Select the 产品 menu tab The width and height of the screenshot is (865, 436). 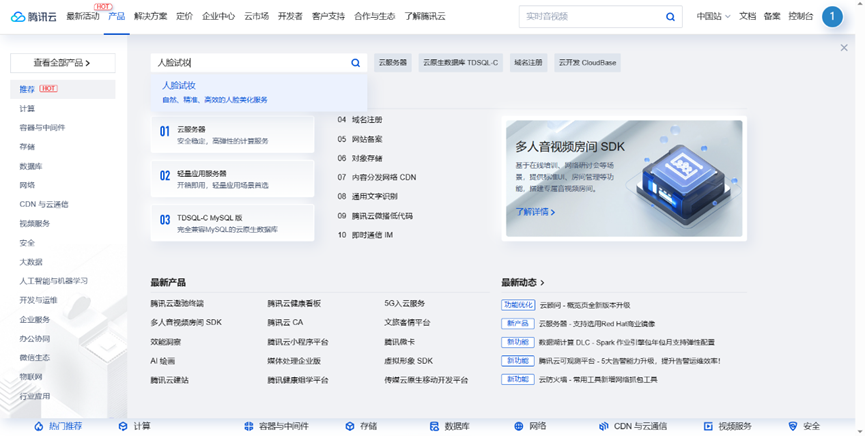pyautogui.click(x=116, y=17)
